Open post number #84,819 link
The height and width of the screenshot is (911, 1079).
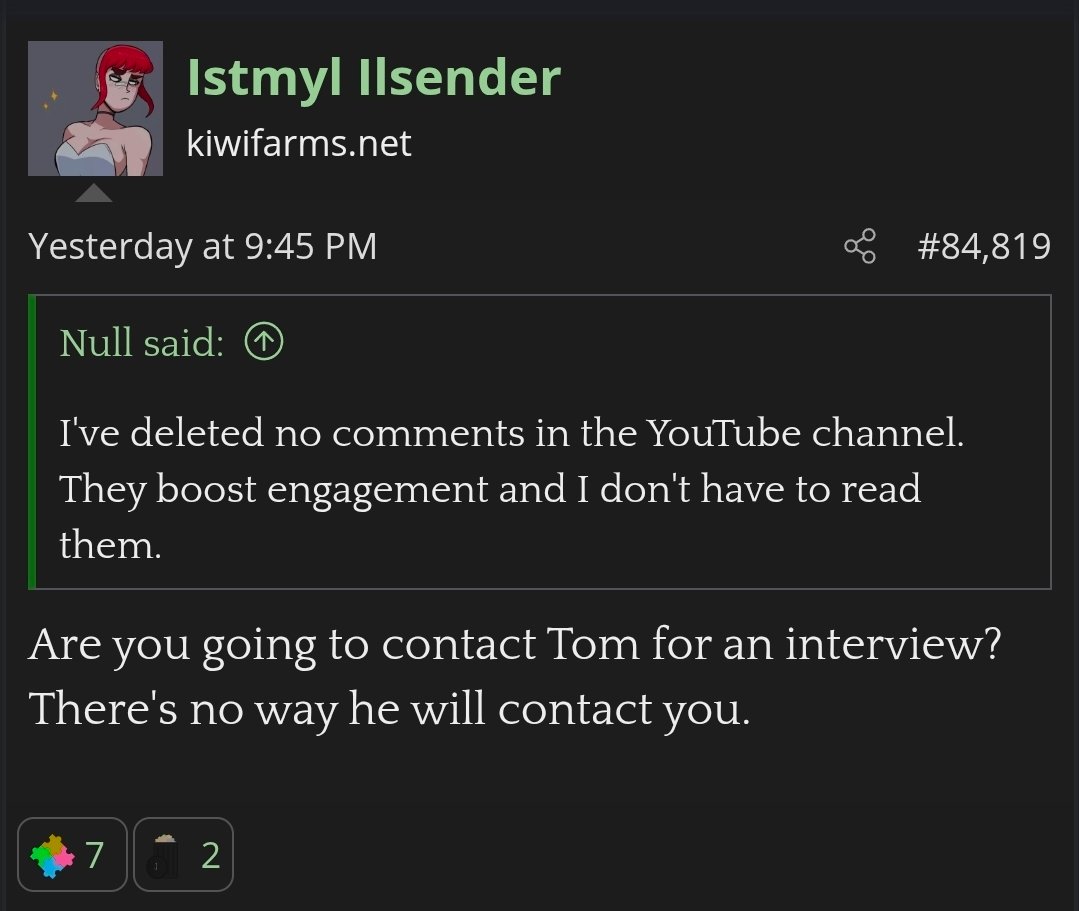pos(984,246)
